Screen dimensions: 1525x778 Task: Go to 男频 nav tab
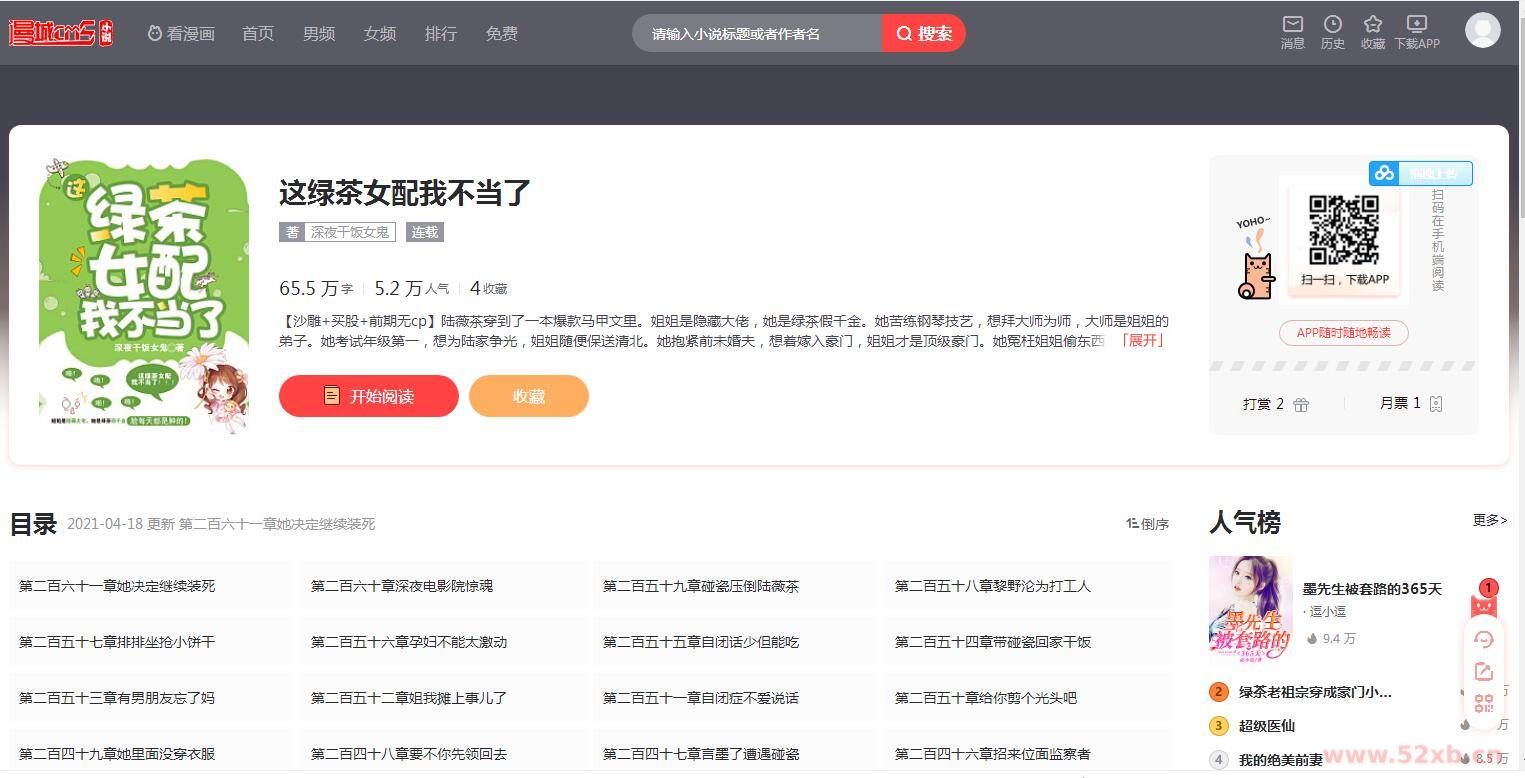pyautogui.click(x=318, y=34)
